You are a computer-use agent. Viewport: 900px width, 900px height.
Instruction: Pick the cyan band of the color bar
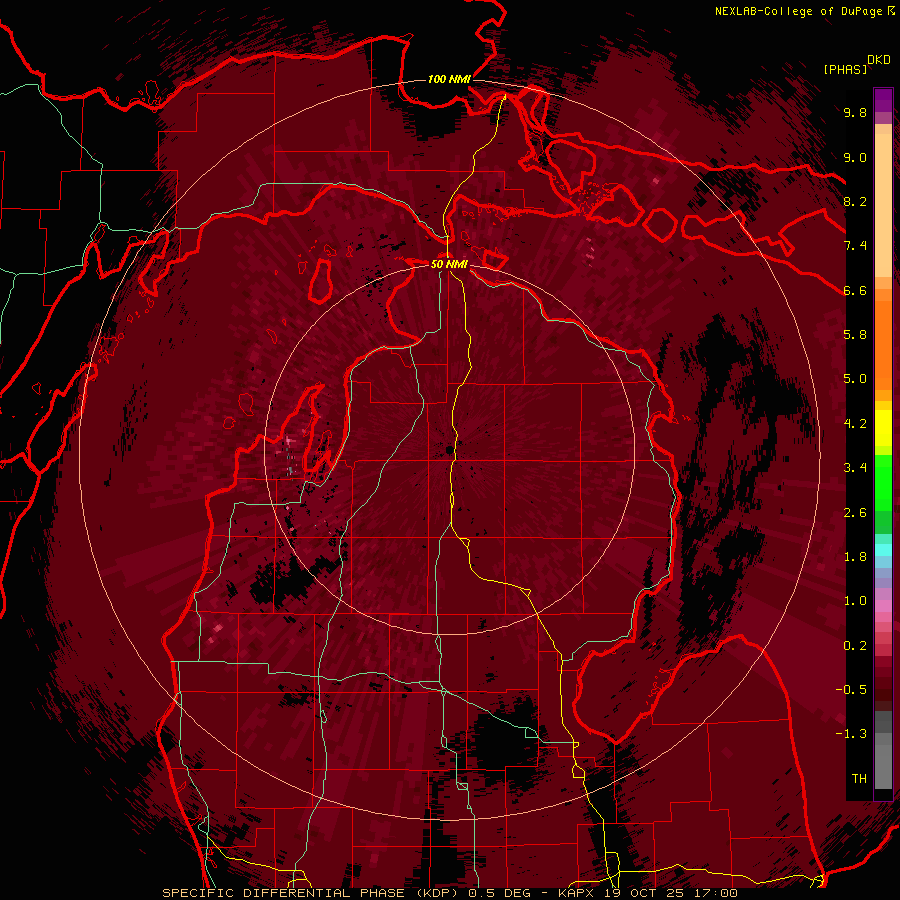883,550
